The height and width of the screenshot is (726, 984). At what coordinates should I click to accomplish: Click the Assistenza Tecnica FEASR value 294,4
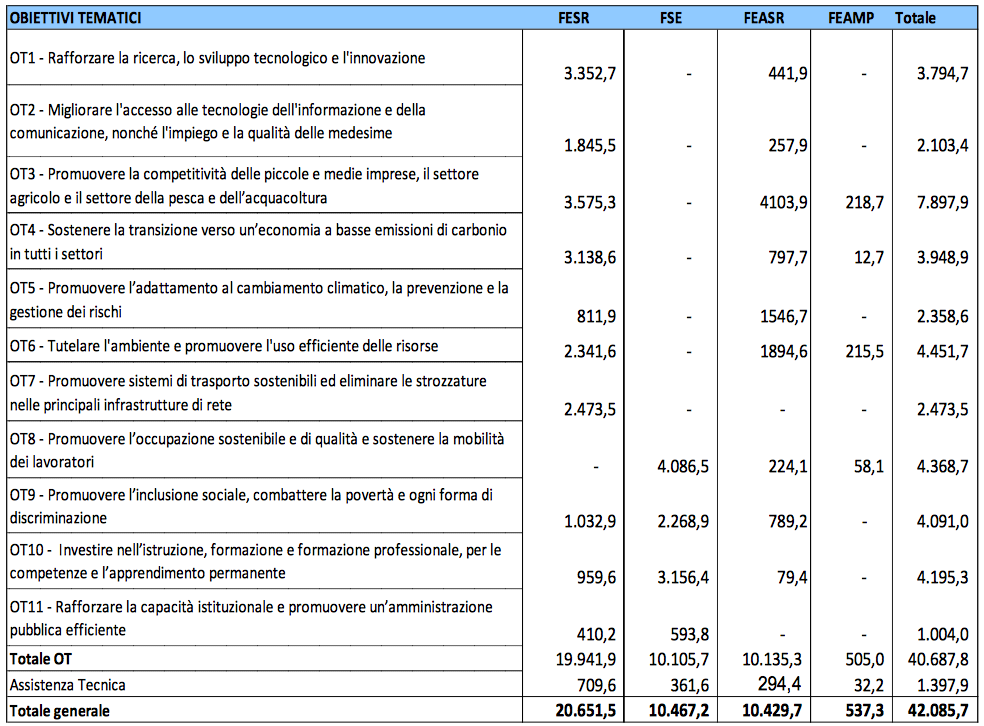(779, 683)
